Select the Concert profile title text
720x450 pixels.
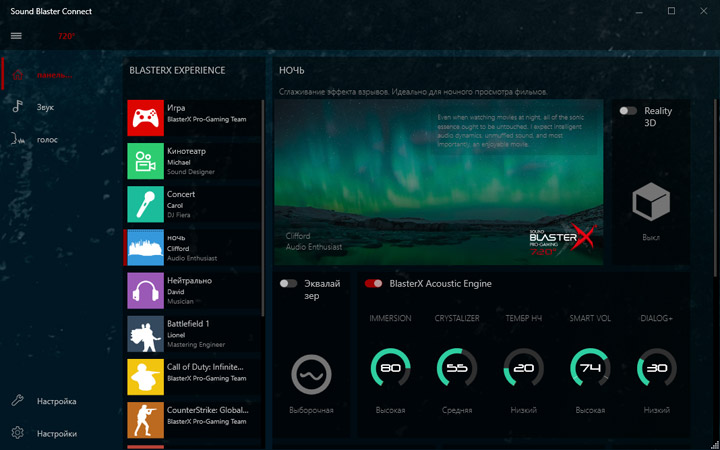(x=181, y=194)
